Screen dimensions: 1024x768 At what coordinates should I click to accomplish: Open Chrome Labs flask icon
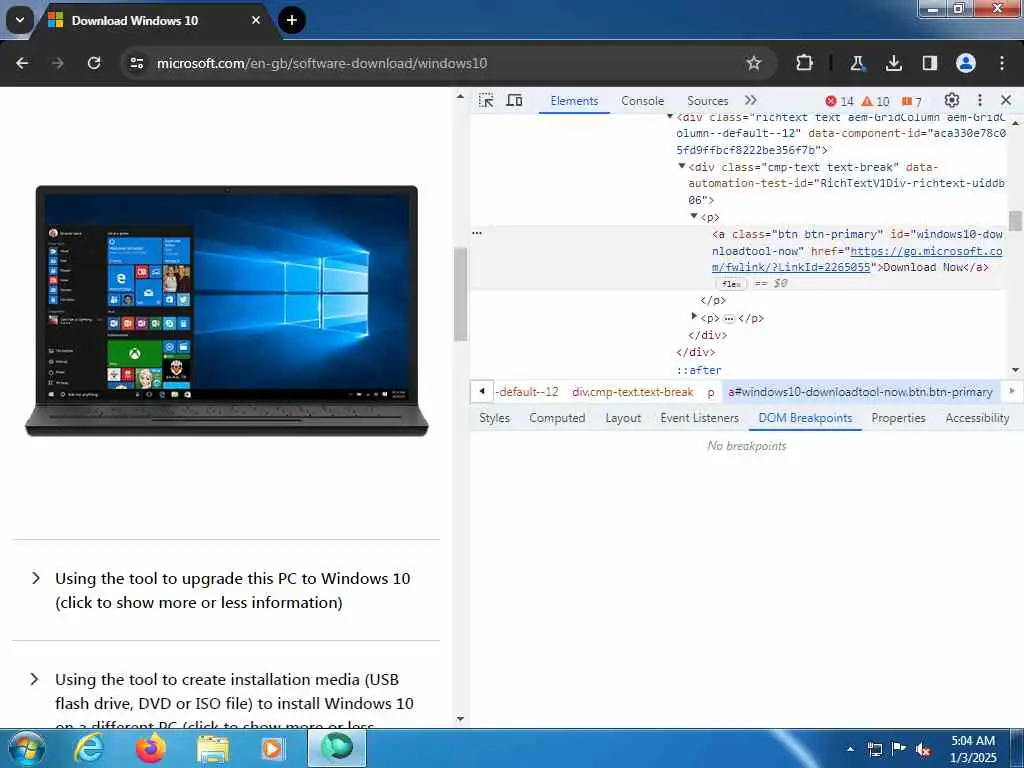tap(857, 63)
